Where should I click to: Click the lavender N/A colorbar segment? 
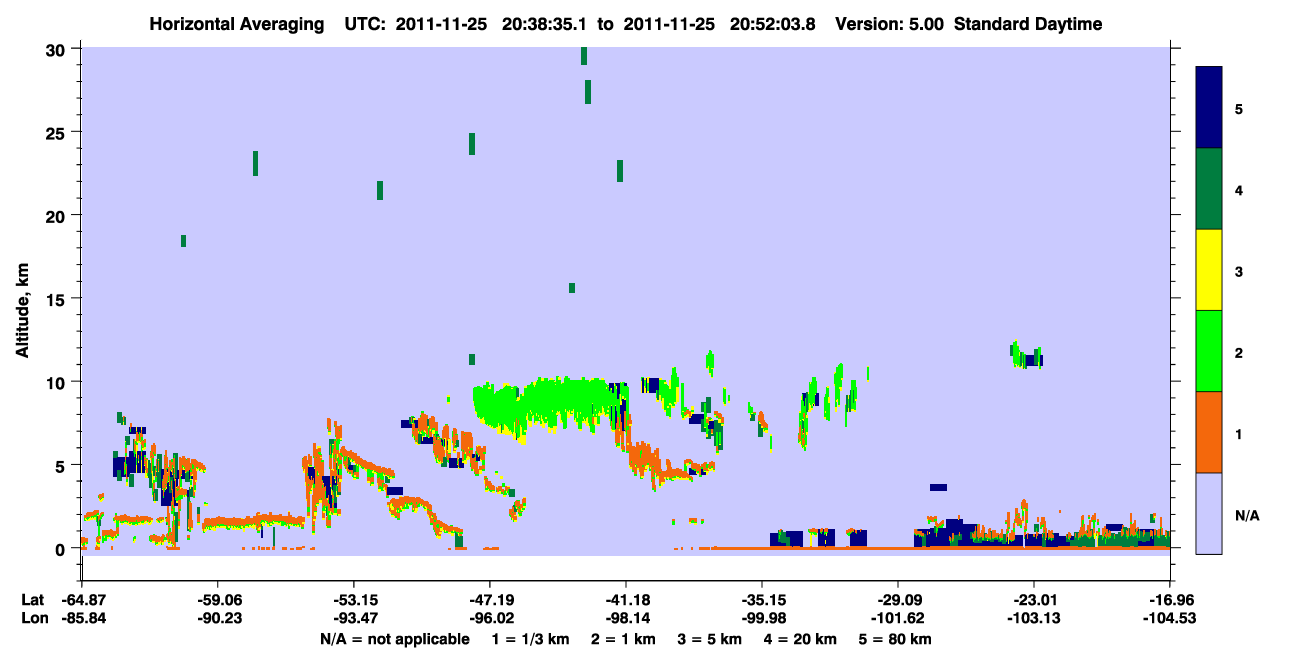[1209, 512]
